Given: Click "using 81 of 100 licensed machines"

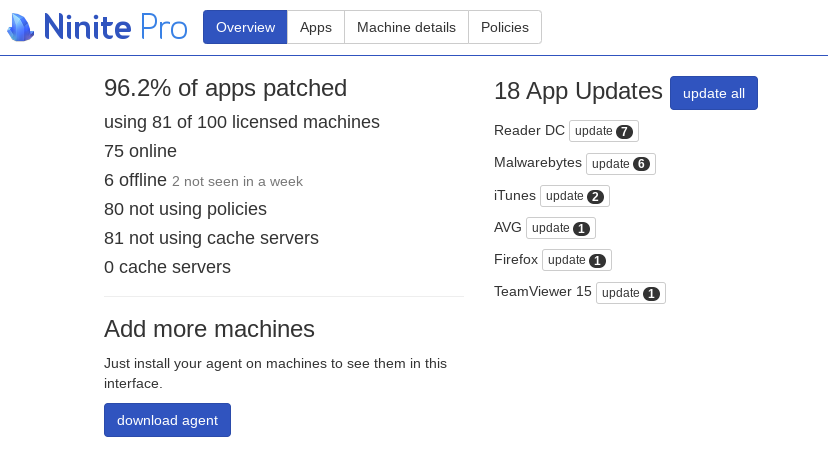Looking at the screenshot, I should click(242, 122).
